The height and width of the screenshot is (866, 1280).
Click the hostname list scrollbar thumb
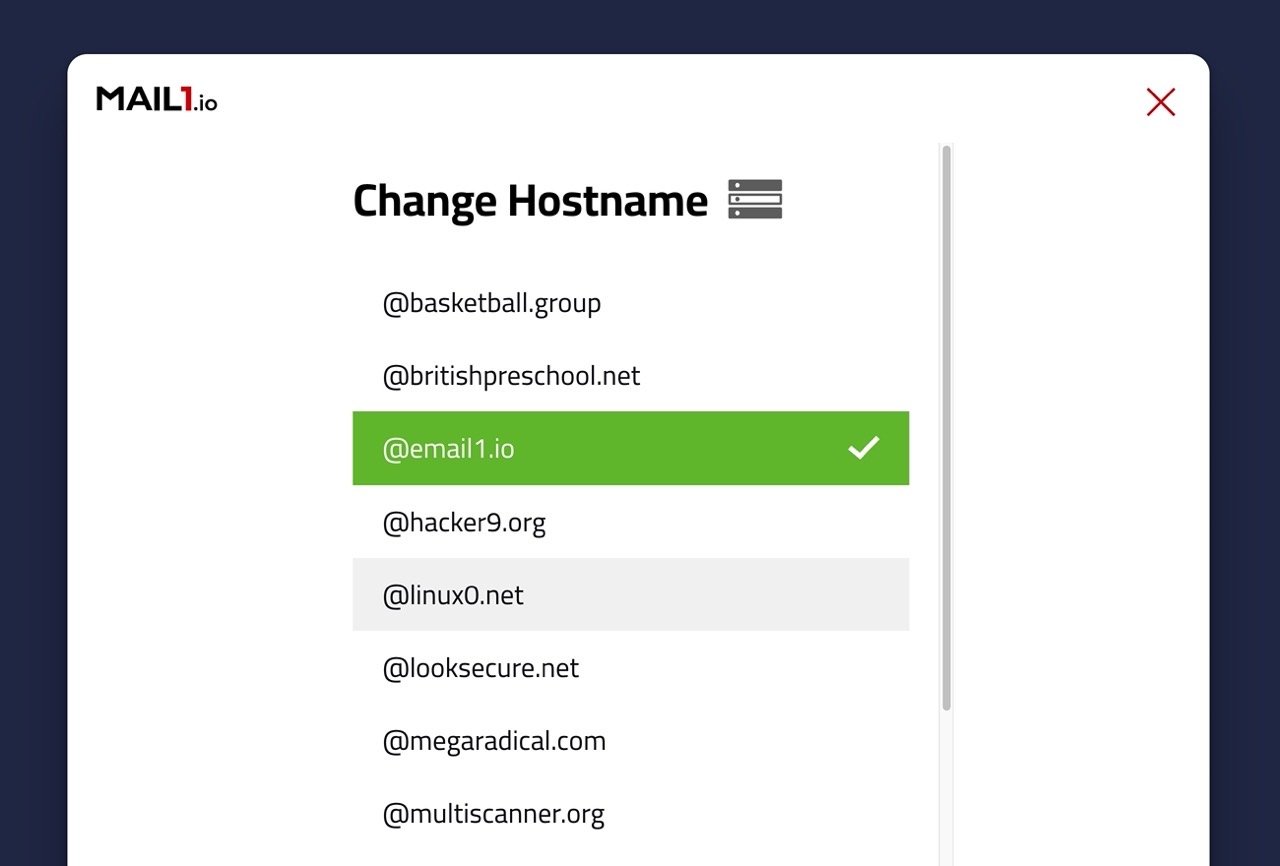946,428
